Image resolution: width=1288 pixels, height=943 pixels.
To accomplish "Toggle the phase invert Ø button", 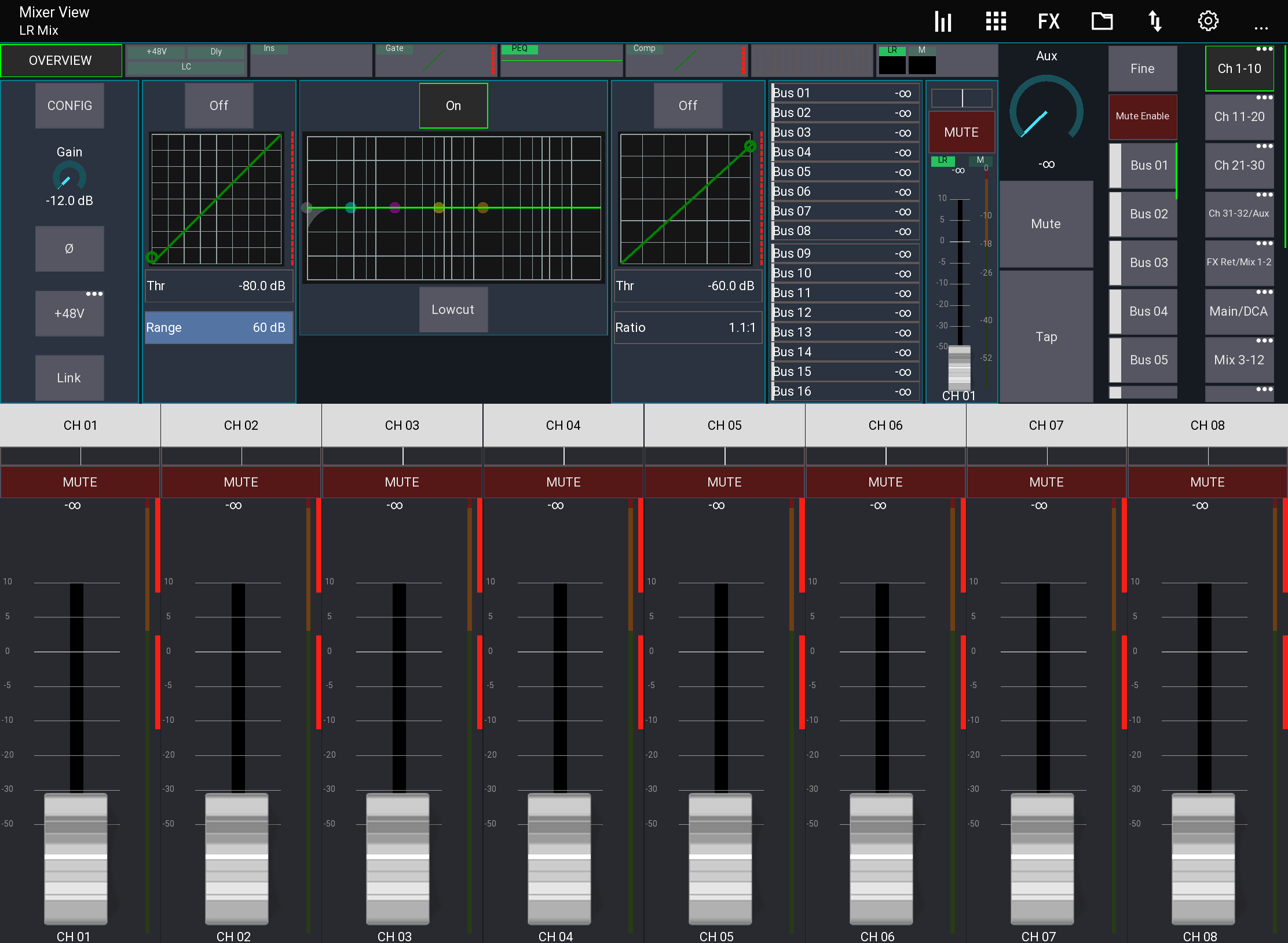I will (69, 248).
